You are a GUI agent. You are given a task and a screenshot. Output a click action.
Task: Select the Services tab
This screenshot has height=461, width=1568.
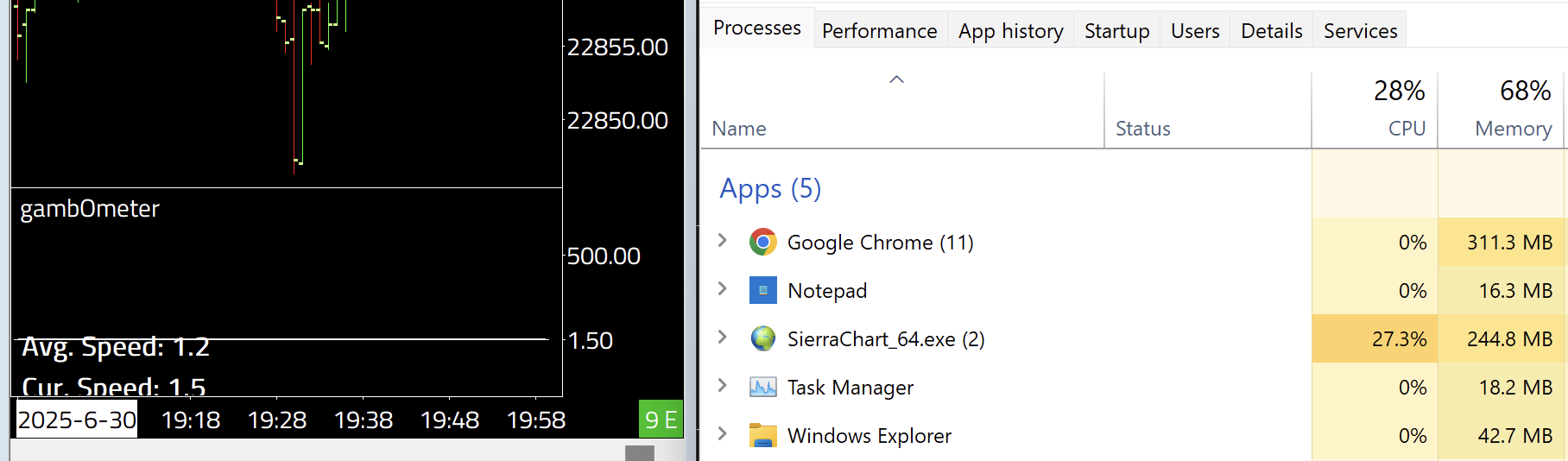pos(1360,31)
